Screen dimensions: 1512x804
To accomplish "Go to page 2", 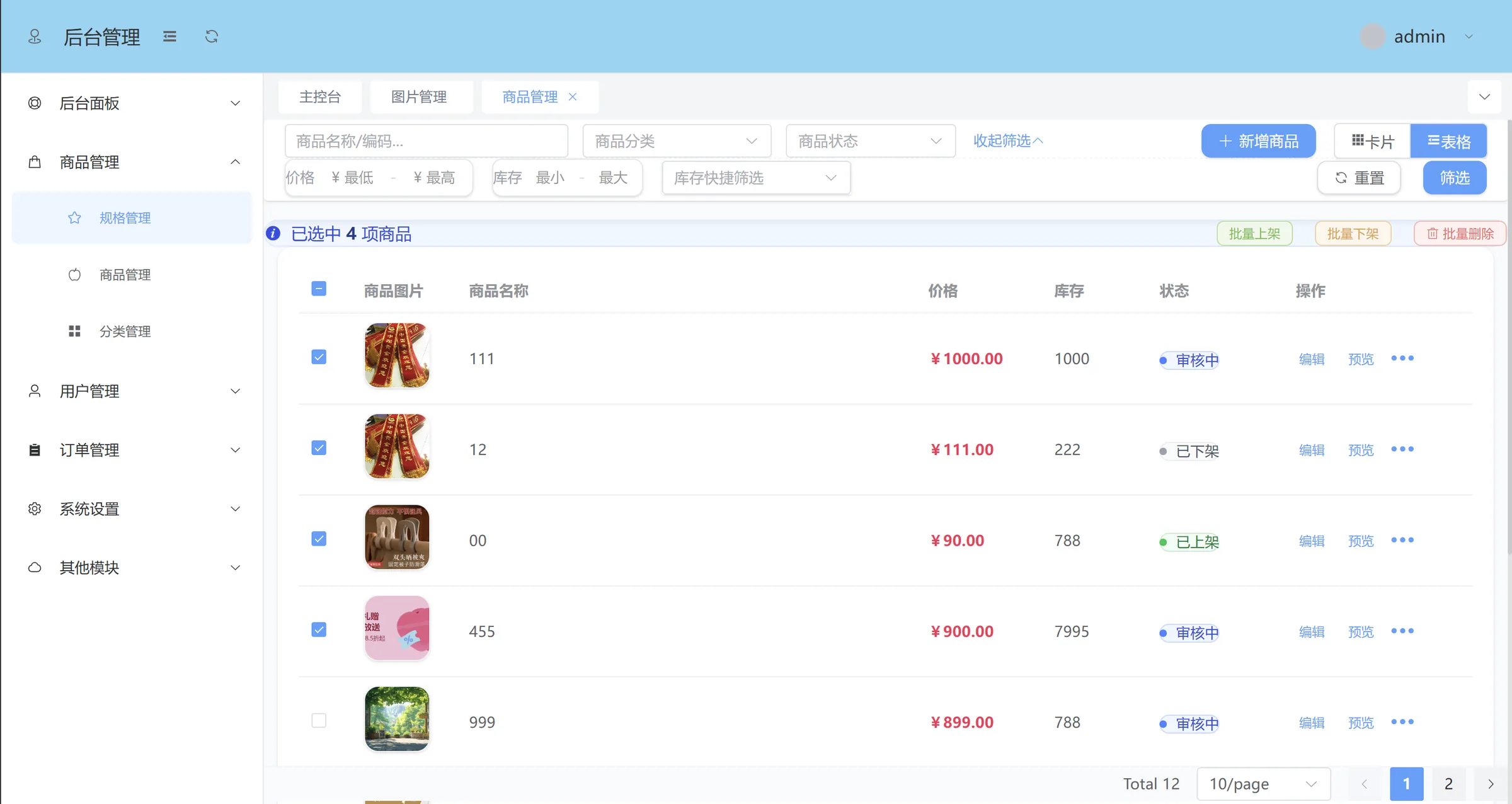I will coord(1448,784).
